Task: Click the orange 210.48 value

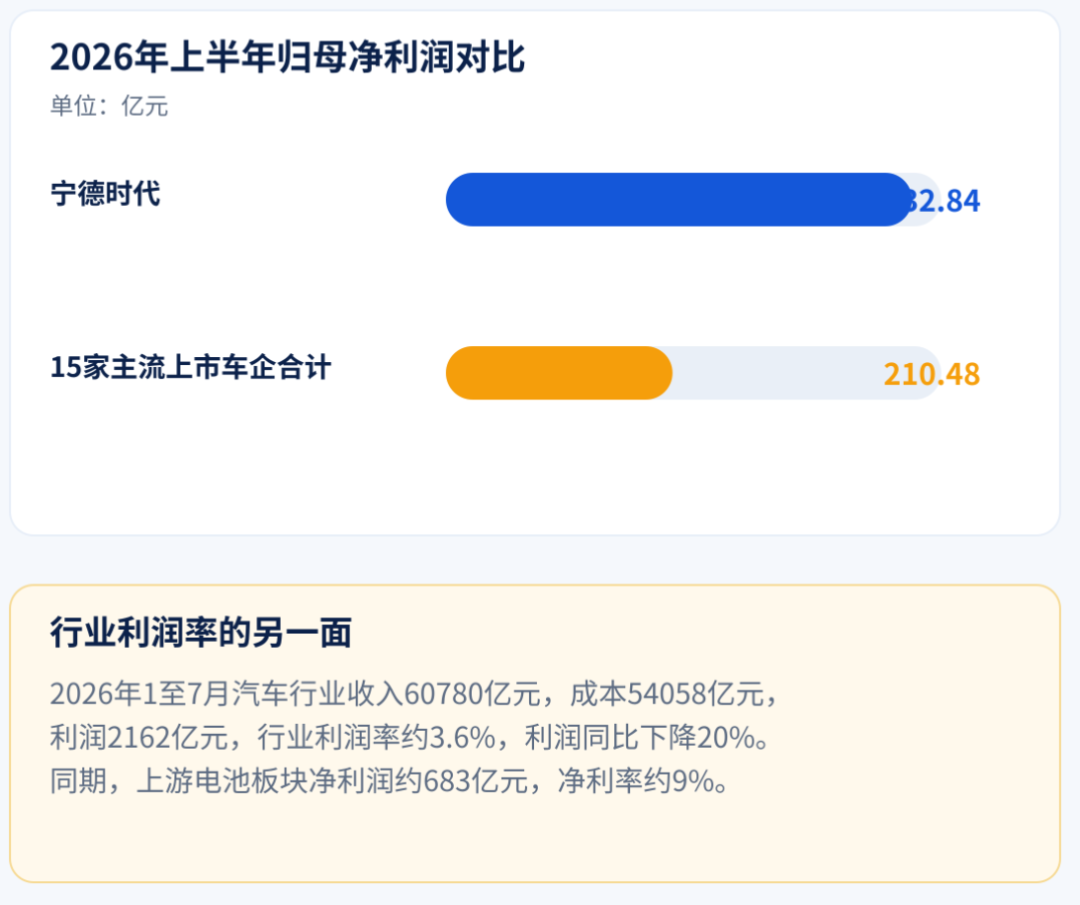Action: 932,374
